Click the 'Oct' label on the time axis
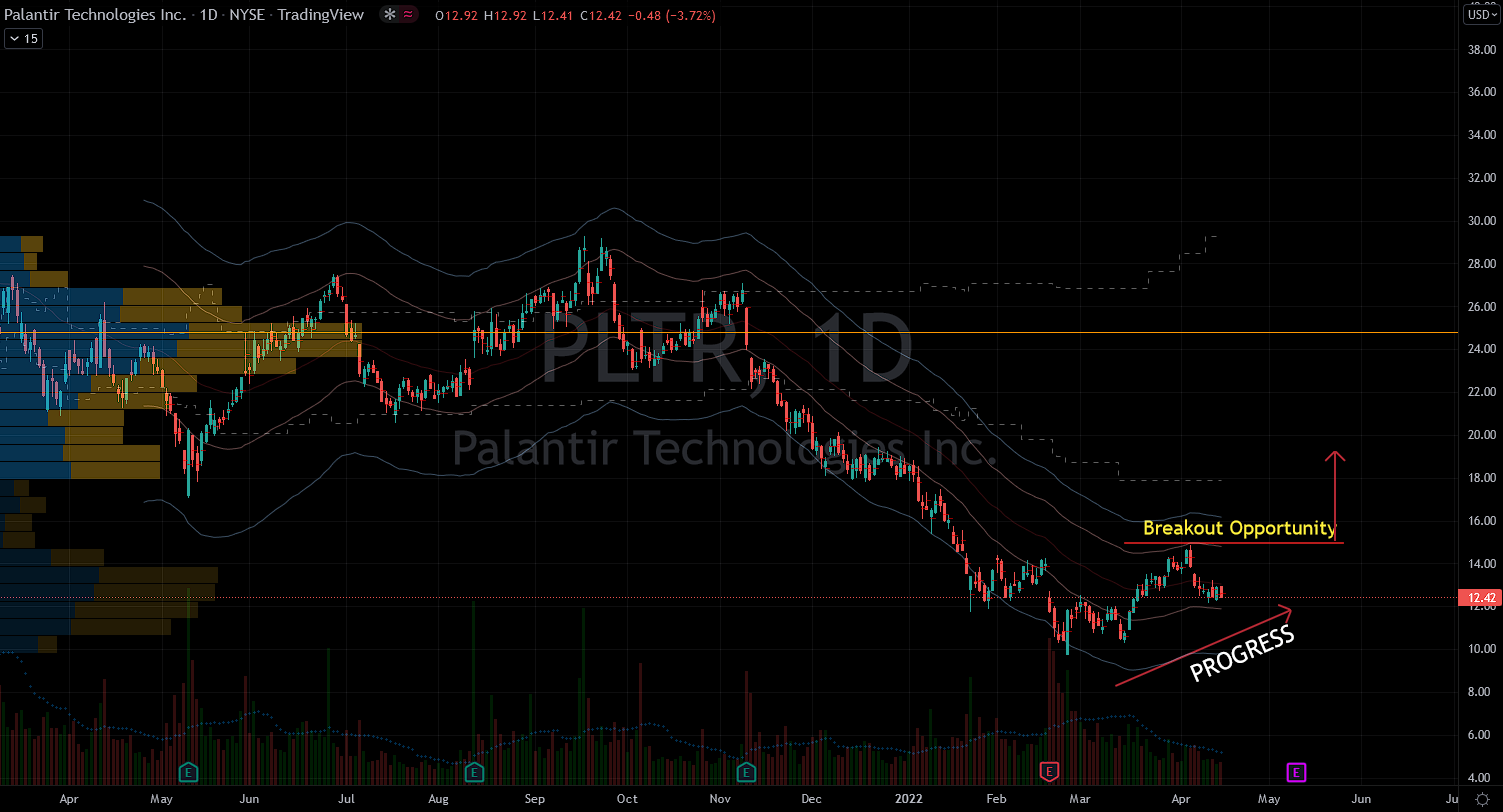Screen dimensions: 1503x812 [627, 799]
